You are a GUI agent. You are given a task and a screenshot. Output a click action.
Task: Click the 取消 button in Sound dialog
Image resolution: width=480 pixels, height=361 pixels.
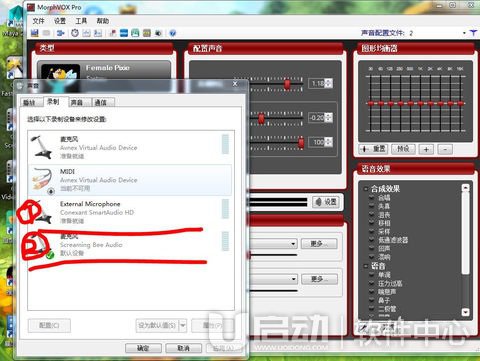point(184,348)
